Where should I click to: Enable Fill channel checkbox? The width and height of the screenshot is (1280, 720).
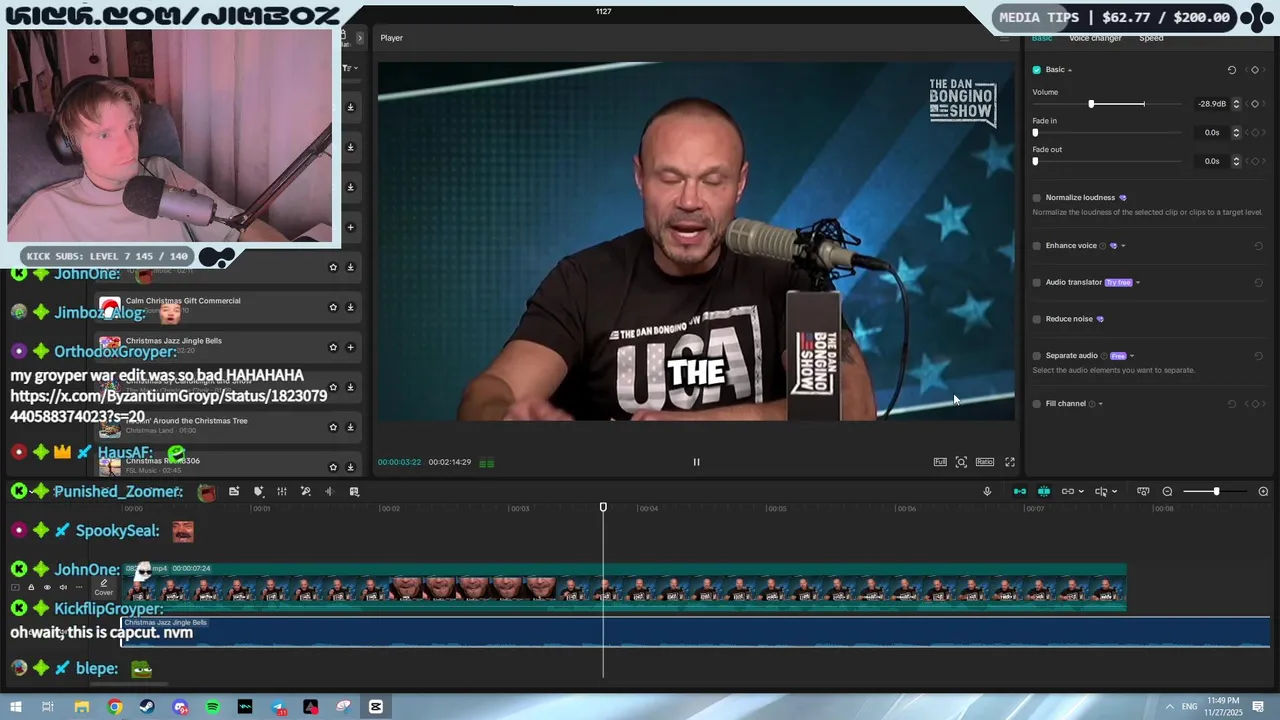1036,404
